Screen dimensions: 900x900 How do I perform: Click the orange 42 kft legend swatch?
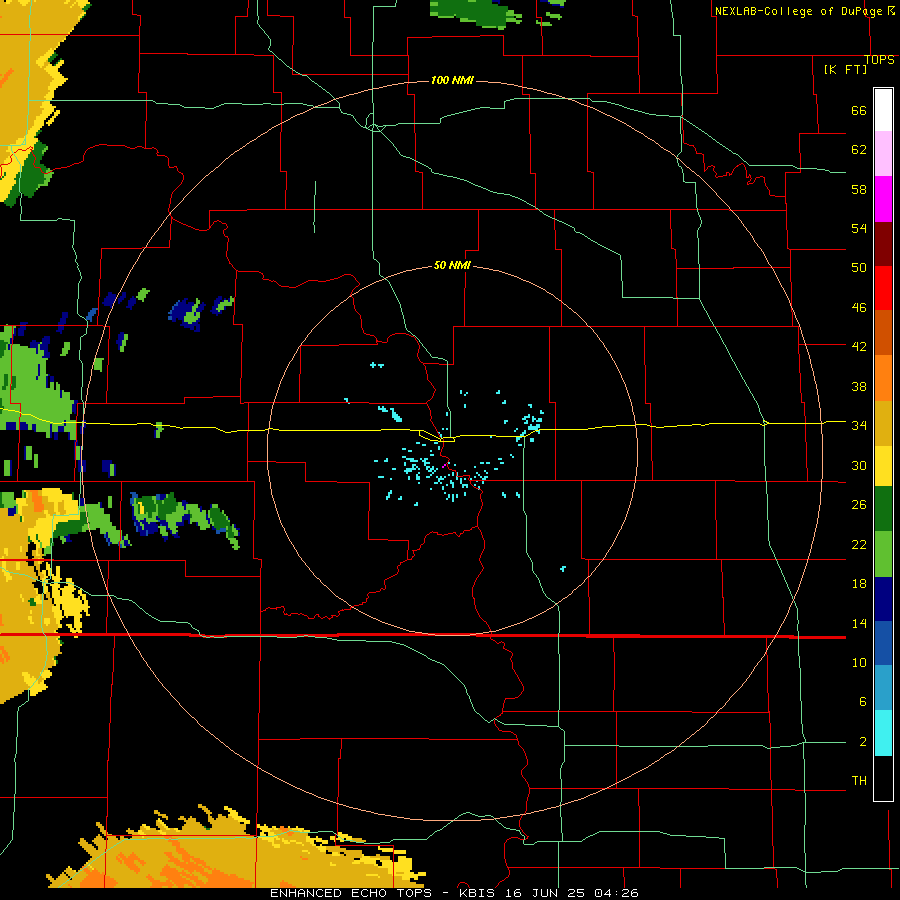(x=883, y=378)
